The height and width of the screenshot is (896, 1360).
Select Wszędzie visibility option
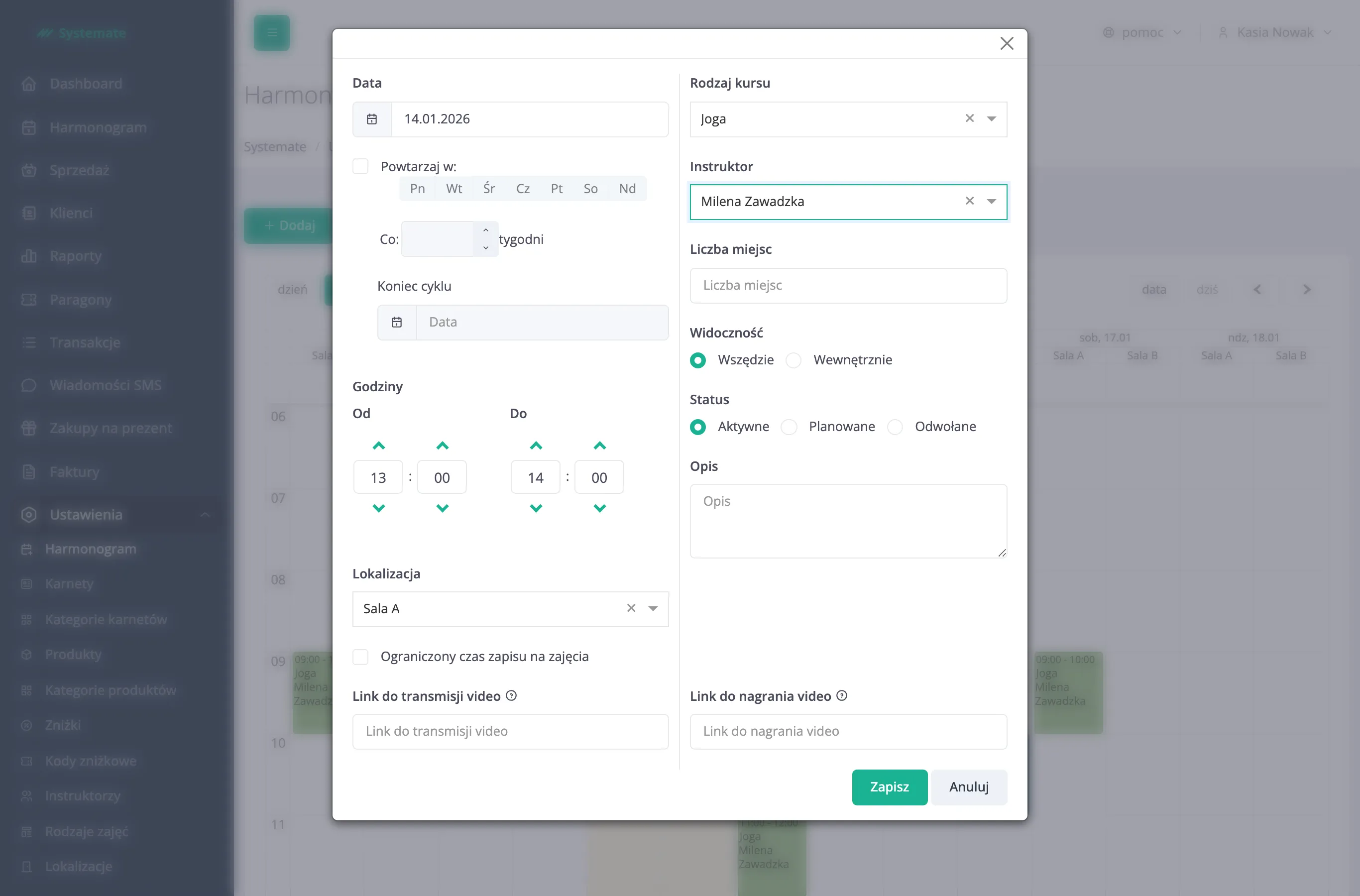pos(698,360)
